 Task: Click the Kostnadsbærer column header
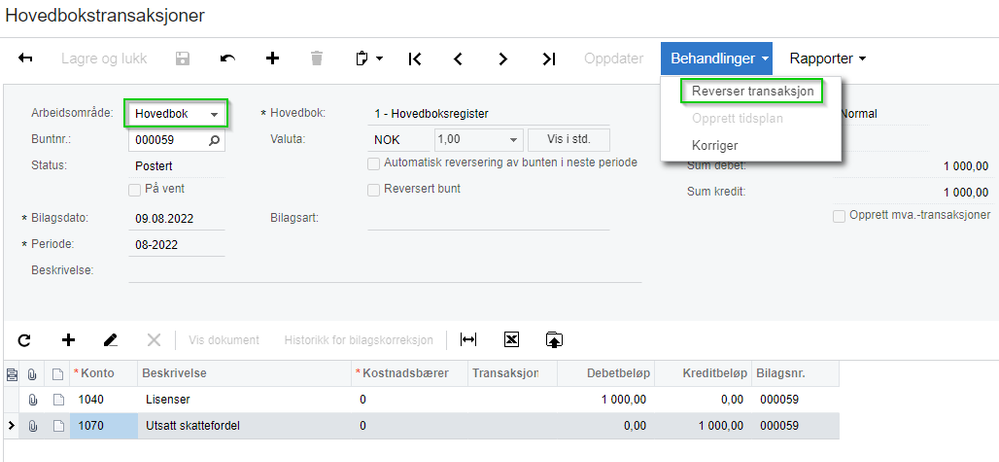(410, 373)
